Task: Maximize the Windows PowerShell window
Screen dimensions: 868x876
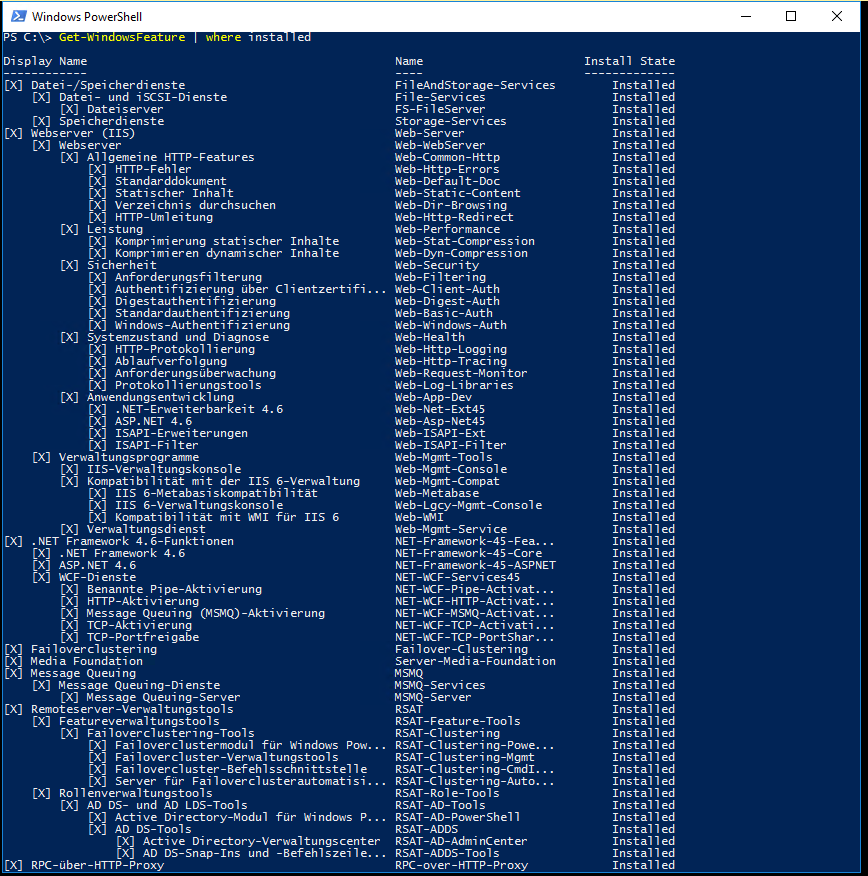Action: click(791, 16)
